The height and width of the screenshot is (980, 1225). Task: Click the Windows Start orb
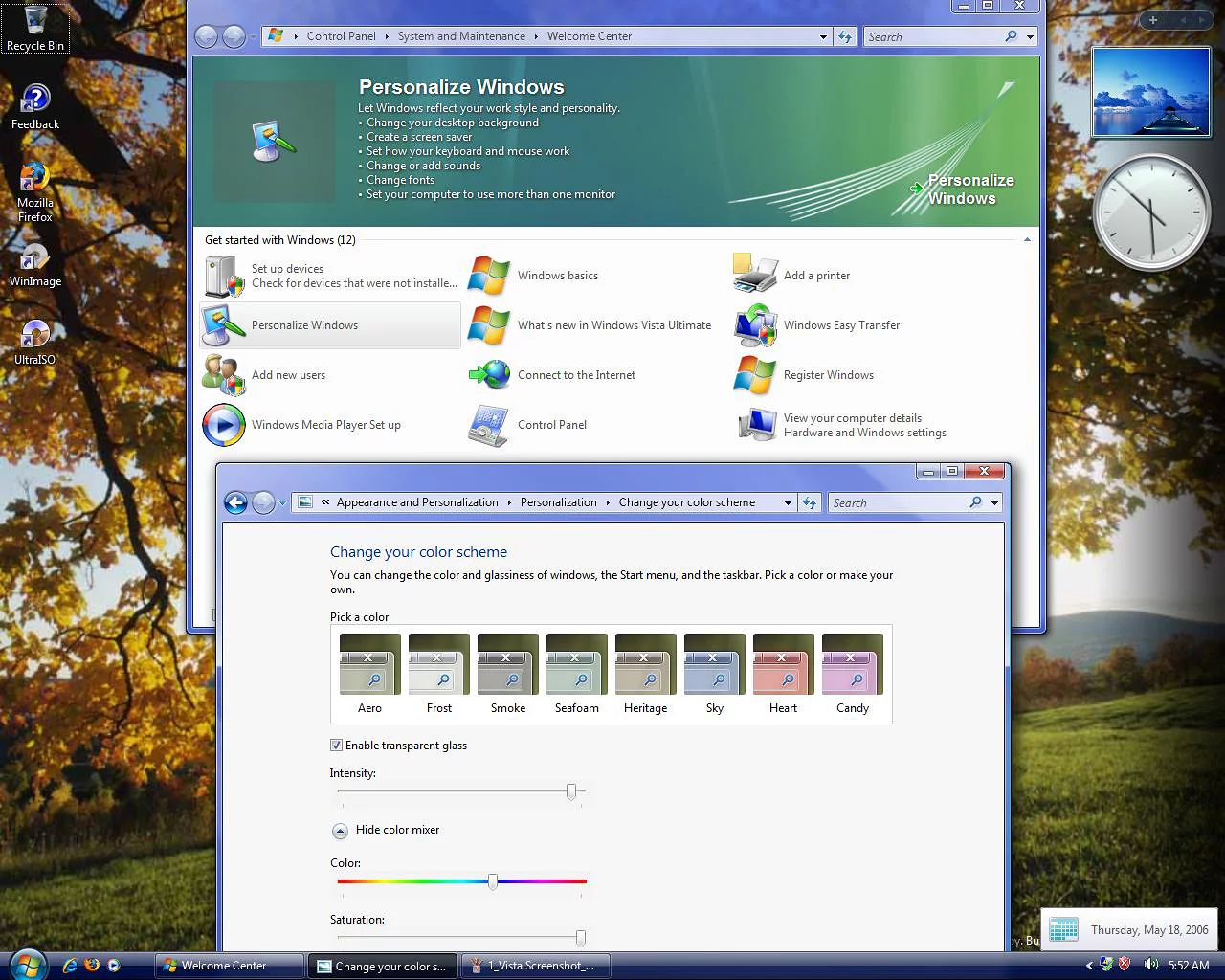coord(28,965)
